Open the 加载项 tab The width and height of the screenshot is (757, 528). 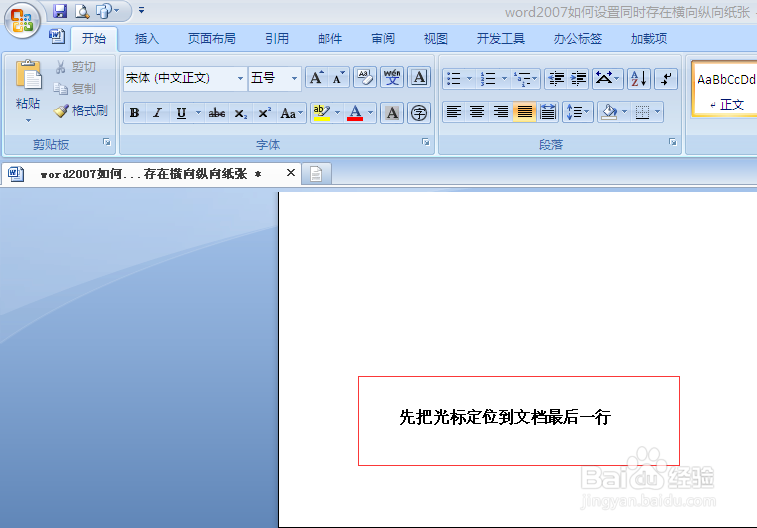click(x=649, y=39)
